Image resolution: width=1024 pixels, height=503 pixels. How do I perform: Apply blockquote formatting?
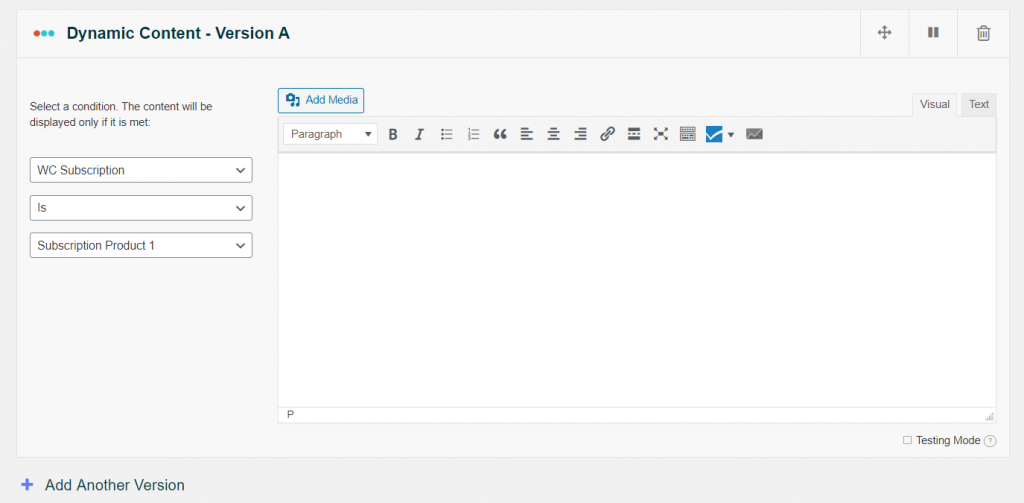[500, 135]
